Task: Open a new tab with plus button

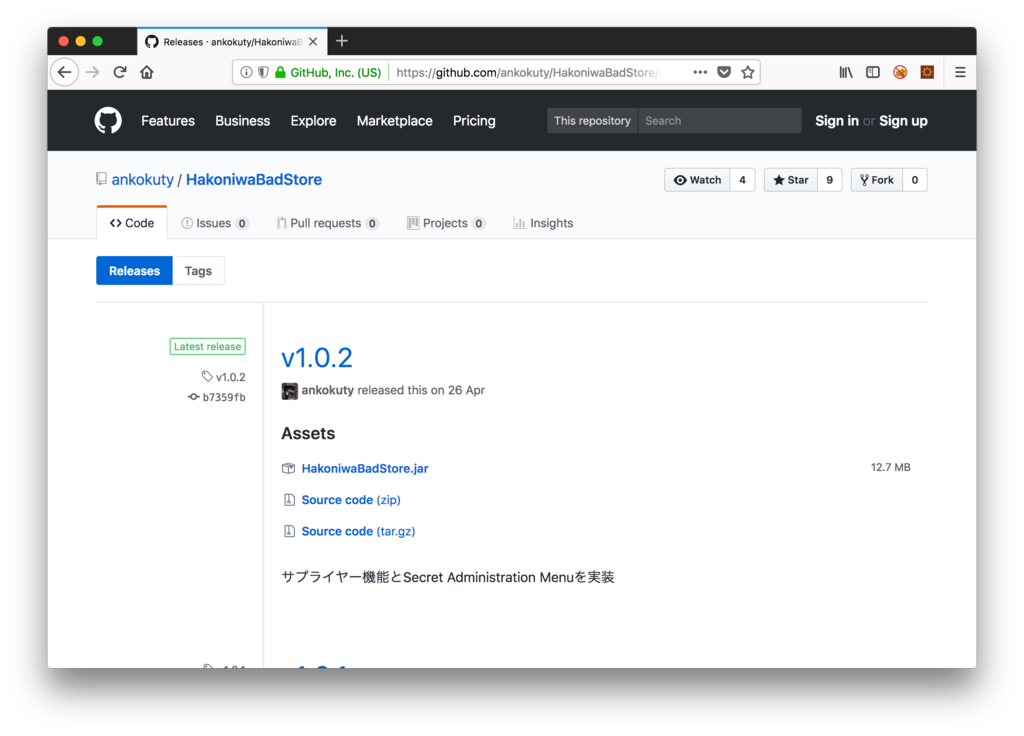Action: (x=342, y=41)
